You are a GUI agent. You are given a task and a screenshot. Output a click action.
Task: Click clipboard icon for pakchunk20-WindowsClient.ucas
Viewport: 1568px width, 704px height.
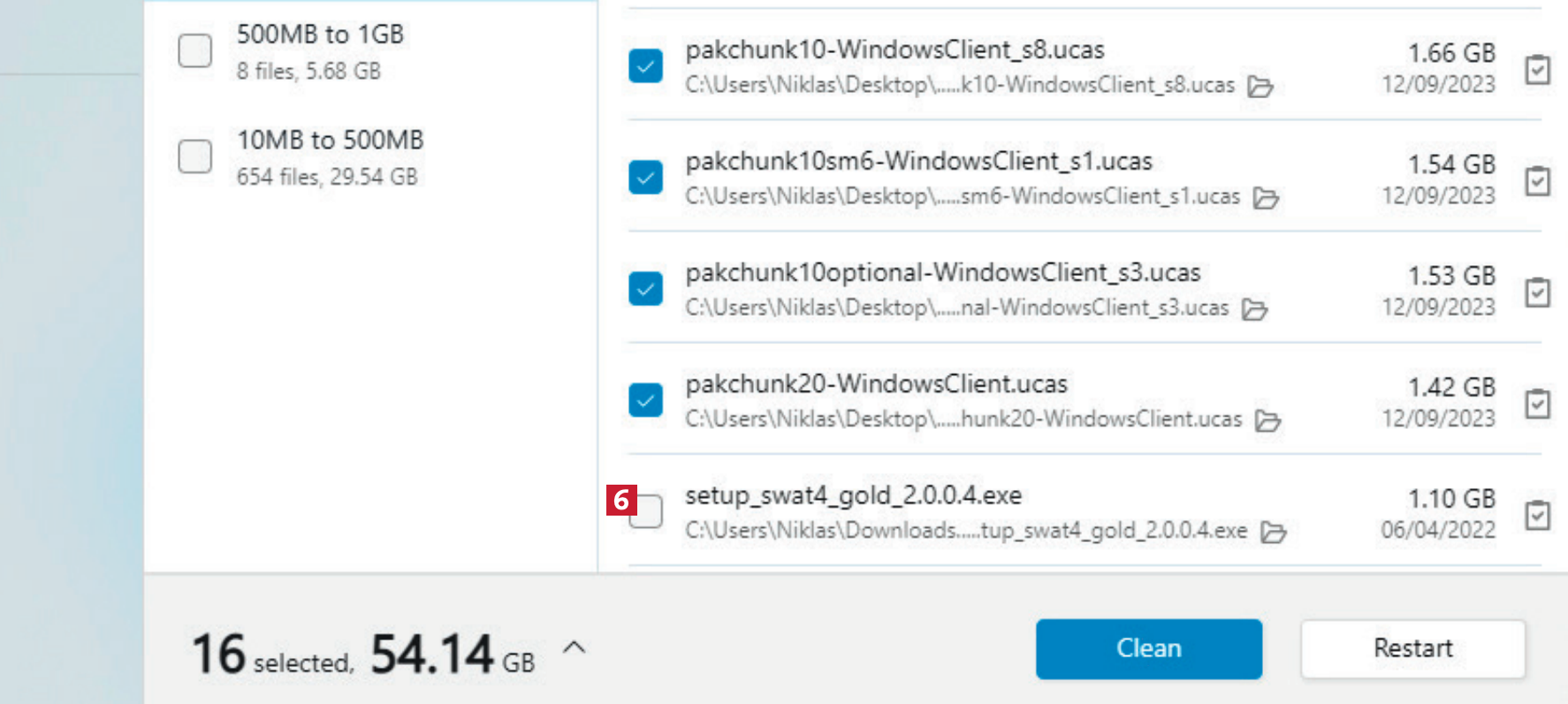pyautogui.click(x=1537, y=403)
